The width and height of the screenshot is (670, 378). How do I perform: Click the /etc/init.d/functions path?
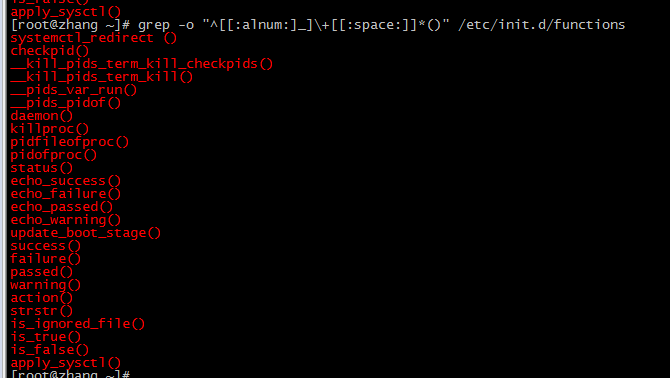coord(541,25)
